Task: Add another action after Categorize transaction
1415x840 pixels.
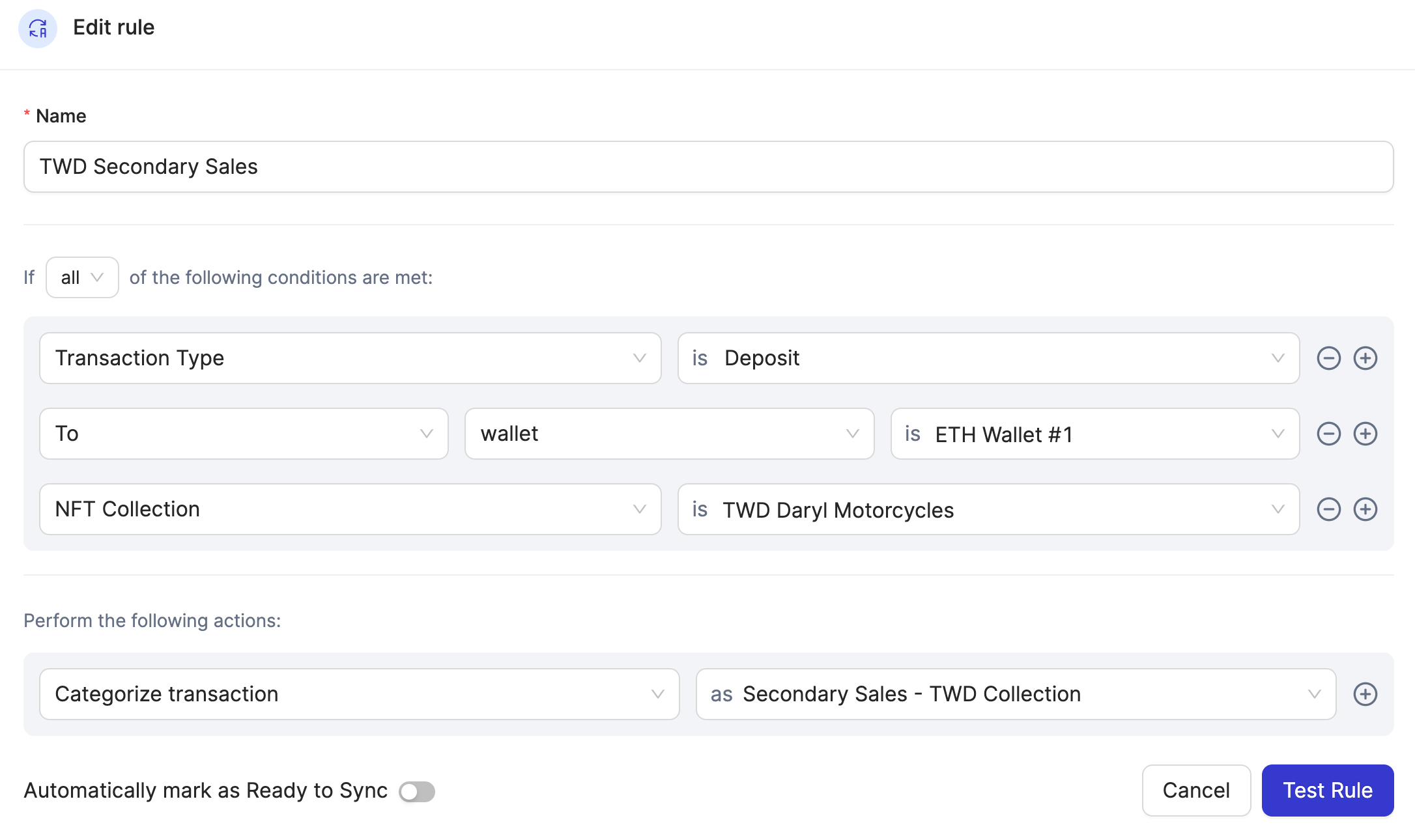Action: coord(1365,694)
